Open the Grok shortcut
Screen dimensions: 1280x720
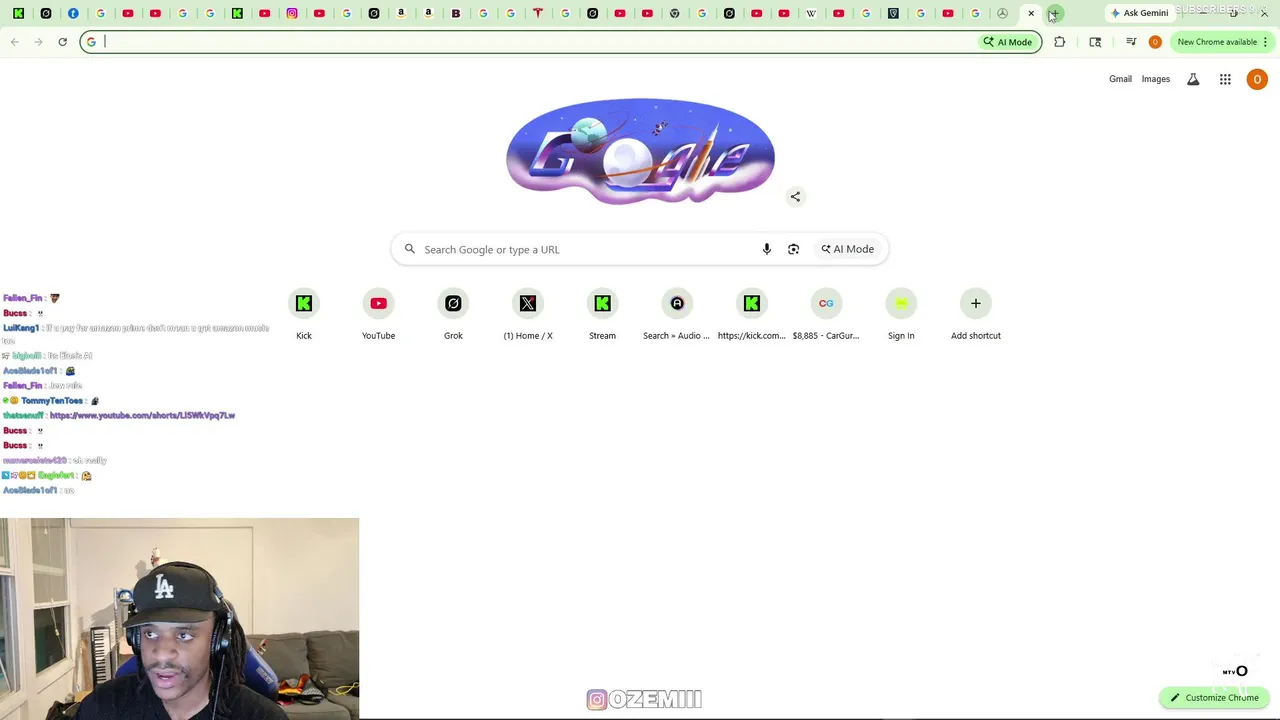pos(453,314)
